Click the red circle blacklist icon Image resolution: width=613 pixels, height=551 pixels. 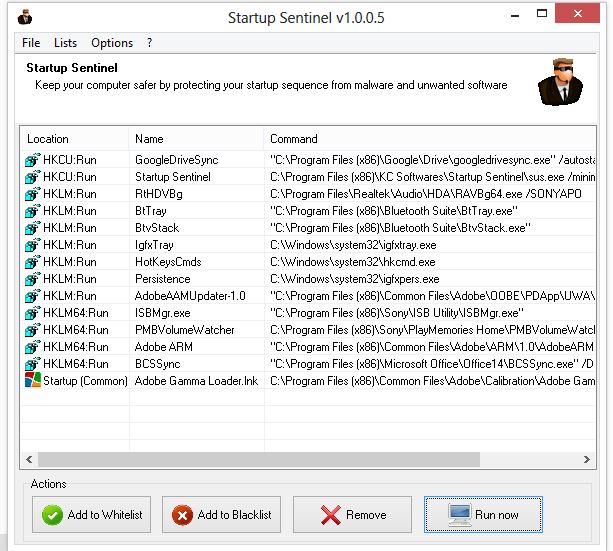(182, 515)
